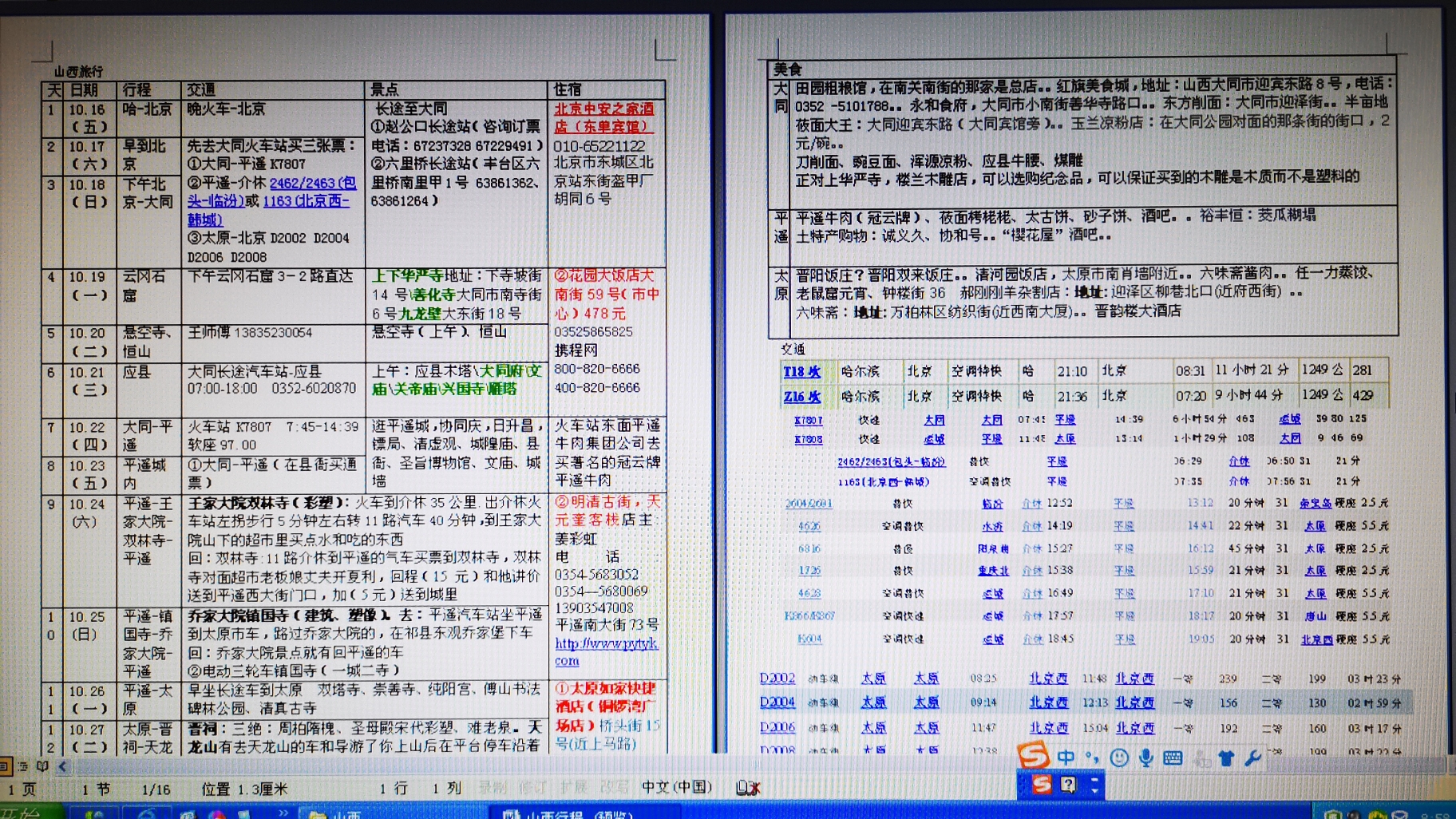Switch to reading layout view button

tap(42, 766)
